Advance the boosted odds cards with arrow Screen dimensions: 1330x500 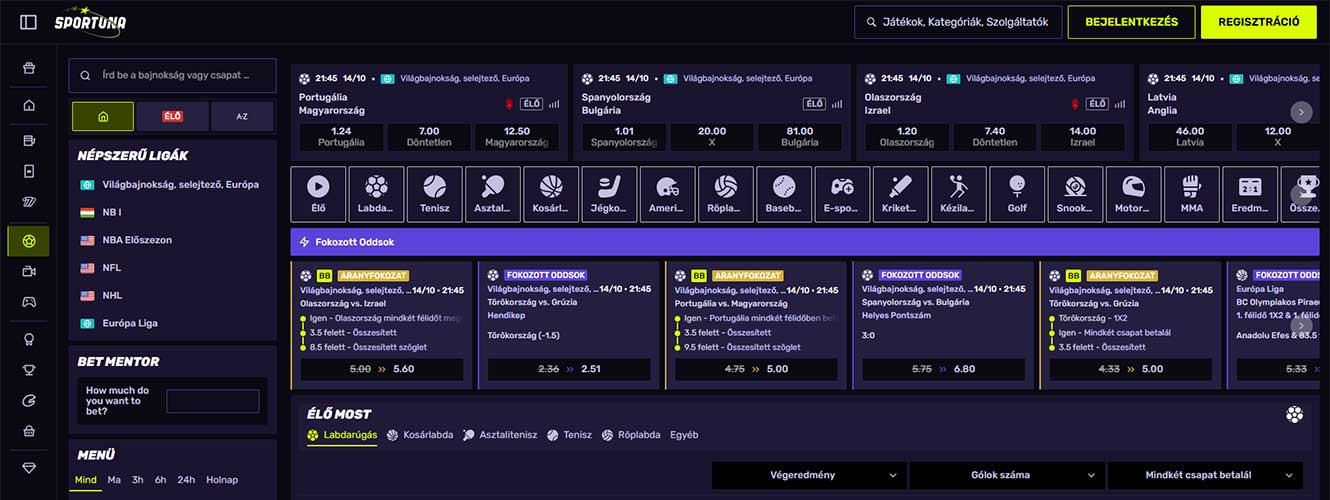point(1301,325)
